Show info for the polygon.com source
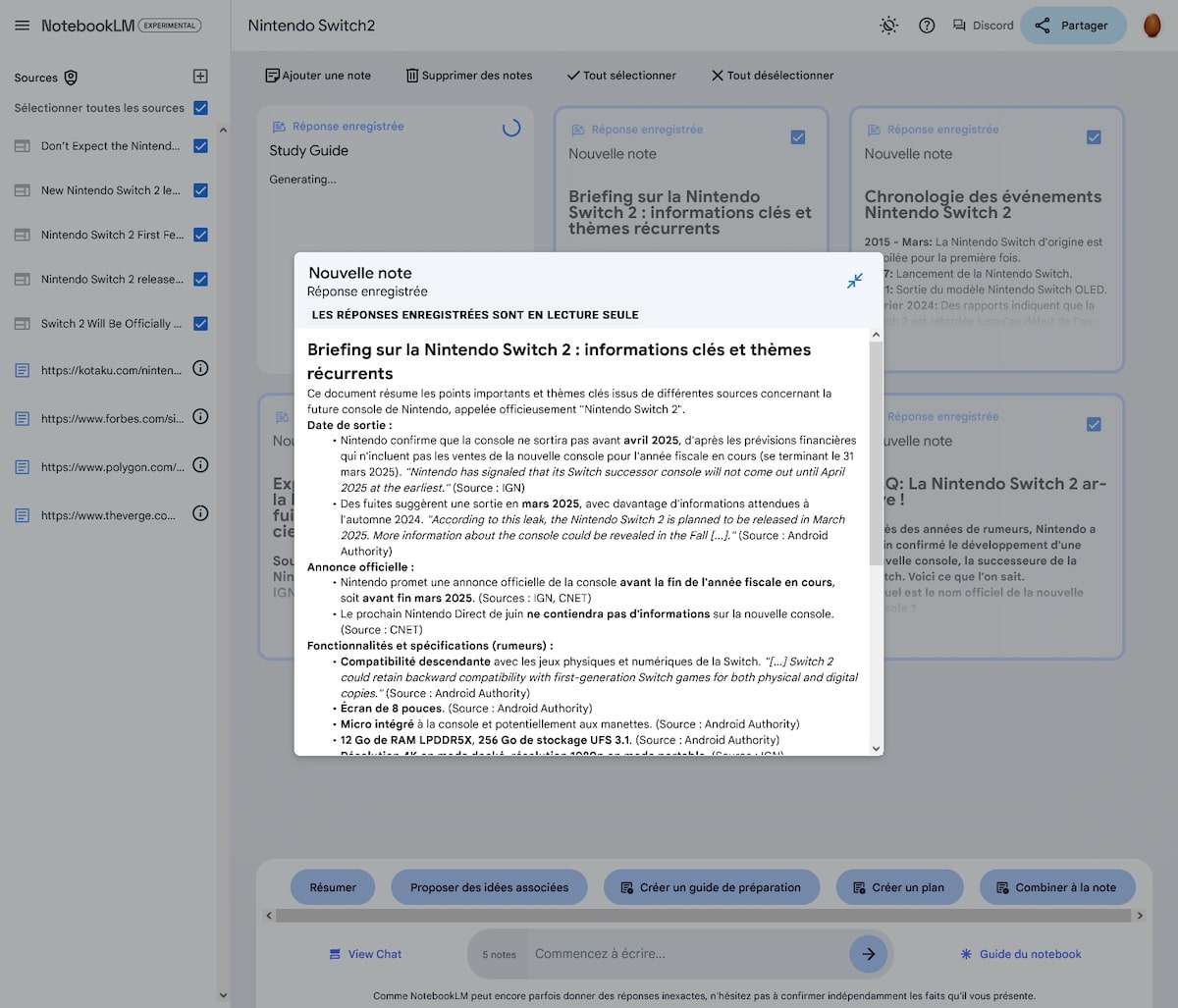The height and width of the screenshot is (1008, 1178). (x=200, y=464)
